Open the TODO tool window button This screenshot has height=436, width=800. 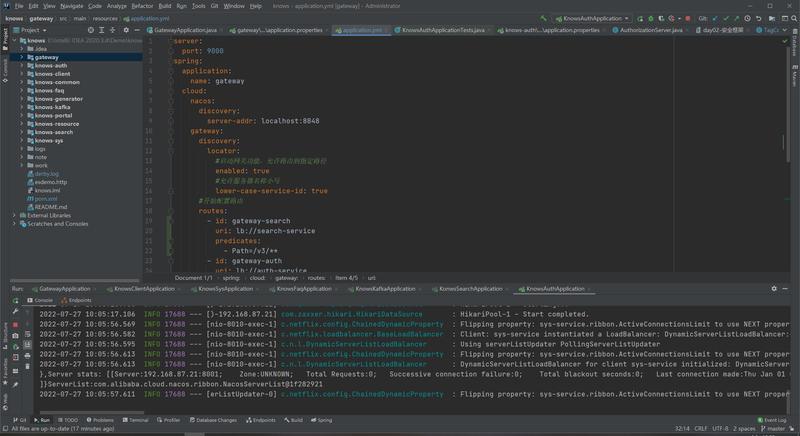[68, 420]
